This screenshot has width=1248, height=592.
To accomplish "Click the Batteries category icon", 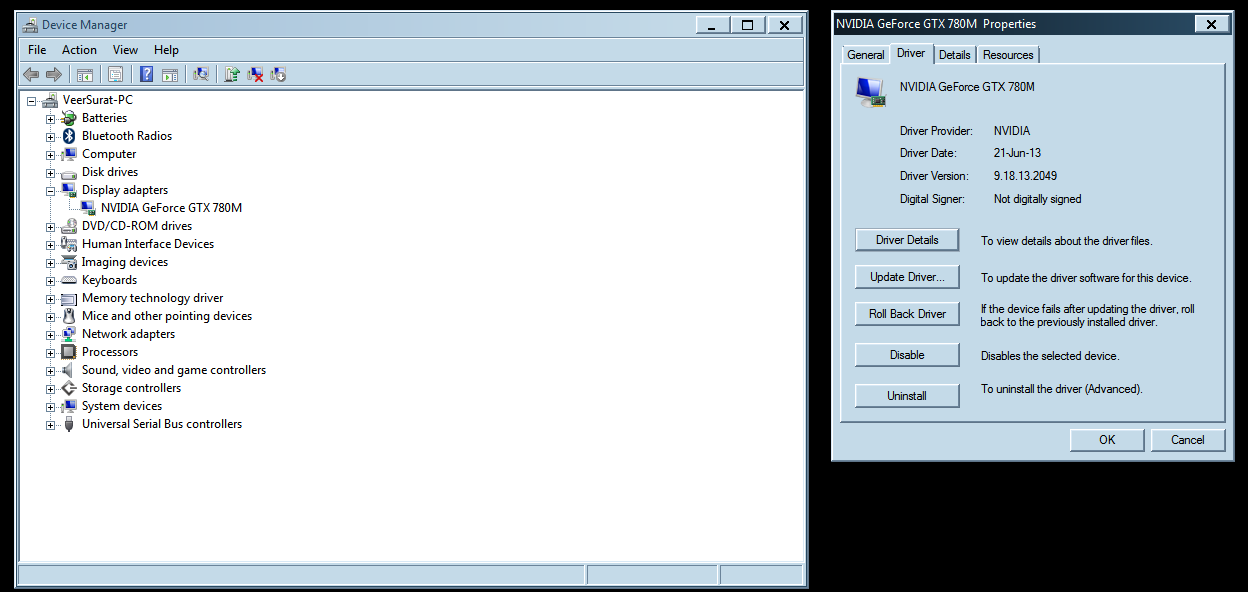I will [69, 118].
